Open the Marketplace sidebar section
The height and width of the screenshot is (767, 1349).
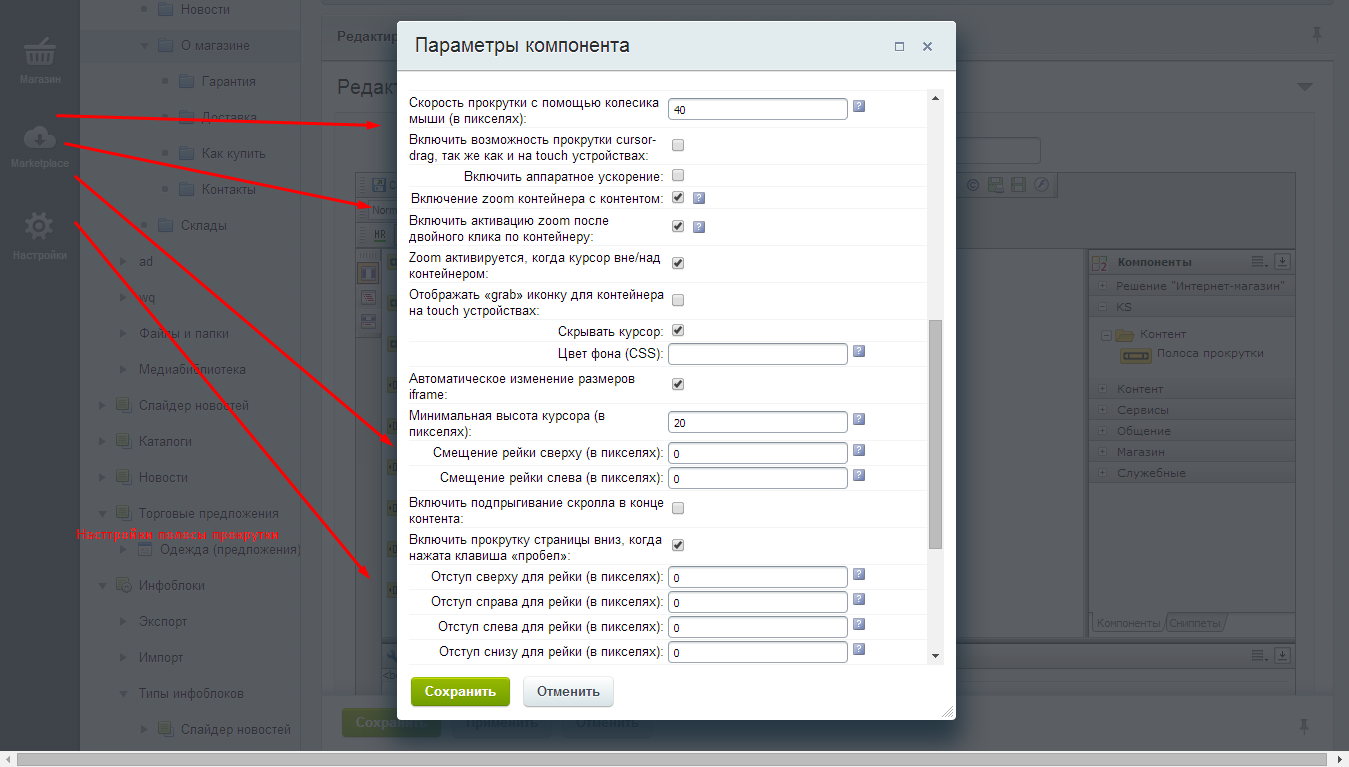click(x=39, y=146)
